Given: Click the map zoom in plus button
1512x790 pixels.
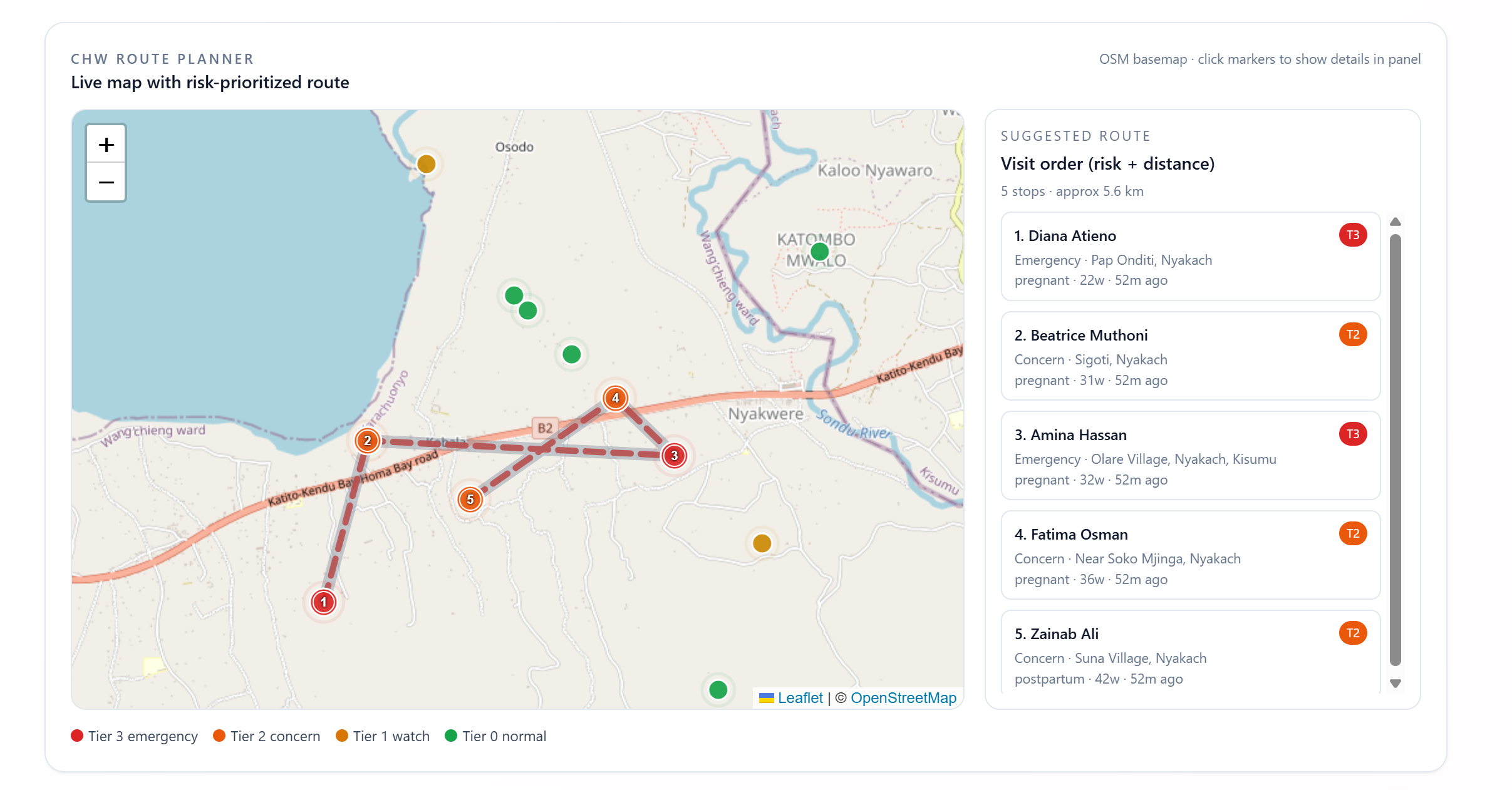Looking at the screenshot, I should [106, 145].
